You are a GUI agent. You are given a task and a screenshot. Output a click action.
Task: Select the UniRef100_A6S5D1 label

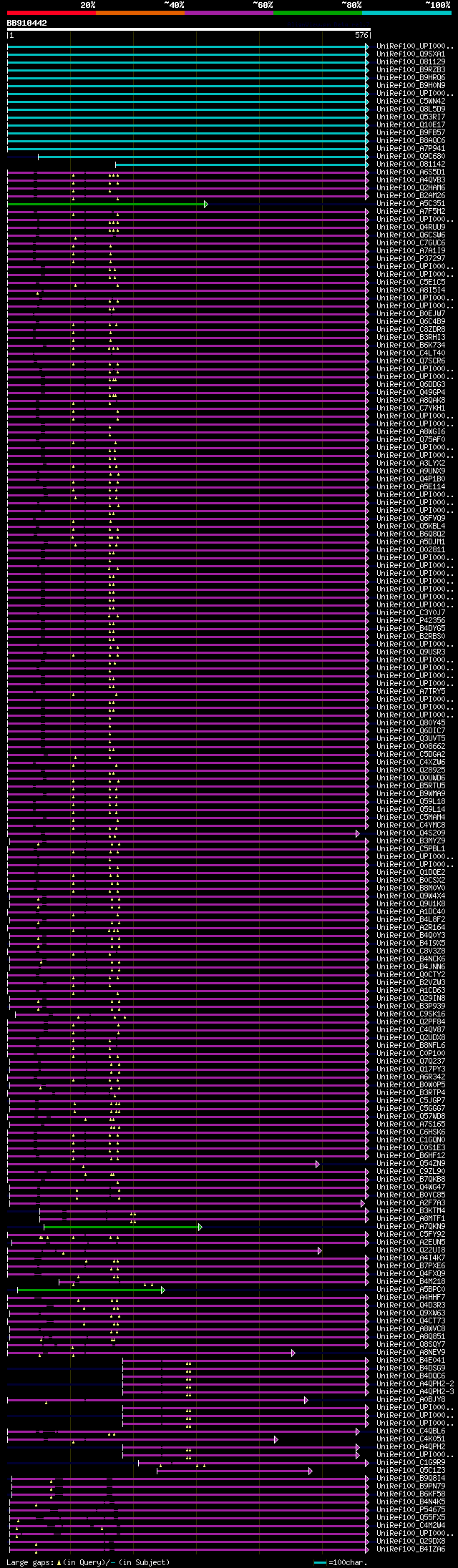click(411, 172)
